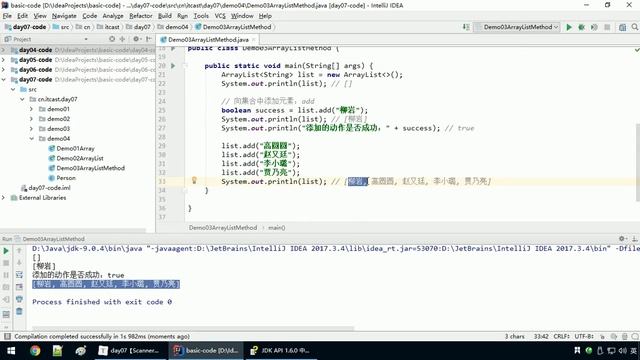
Task: Print the Run console output
Action: (19, 299)
